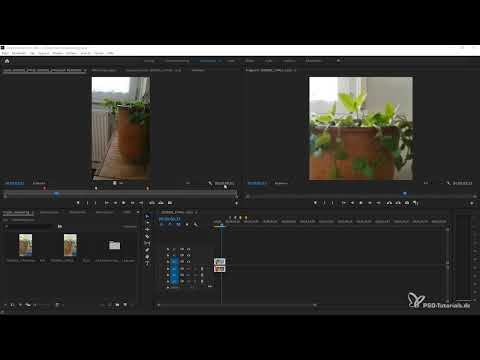Click the blue playhead on Program scrub bar
The height and width of the screenshot is (360, 480).
tap(404, 194)
